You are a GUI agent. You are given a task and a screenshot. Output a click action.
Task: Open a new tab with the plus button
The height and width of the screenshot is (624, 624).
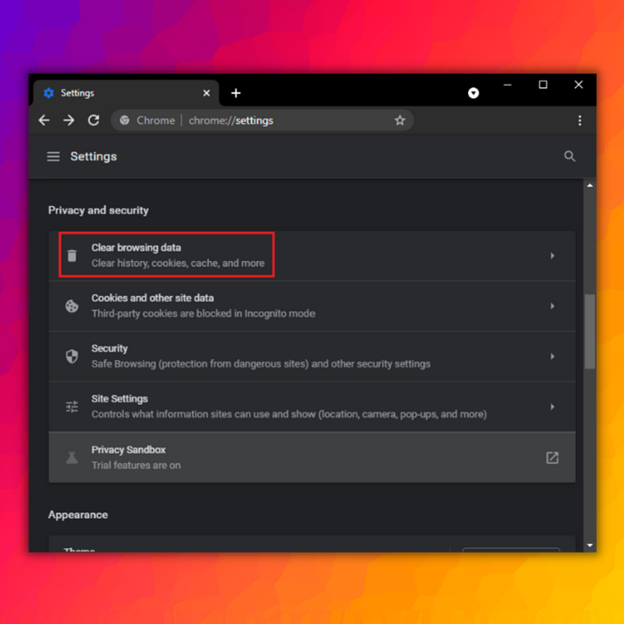(236, 93)
